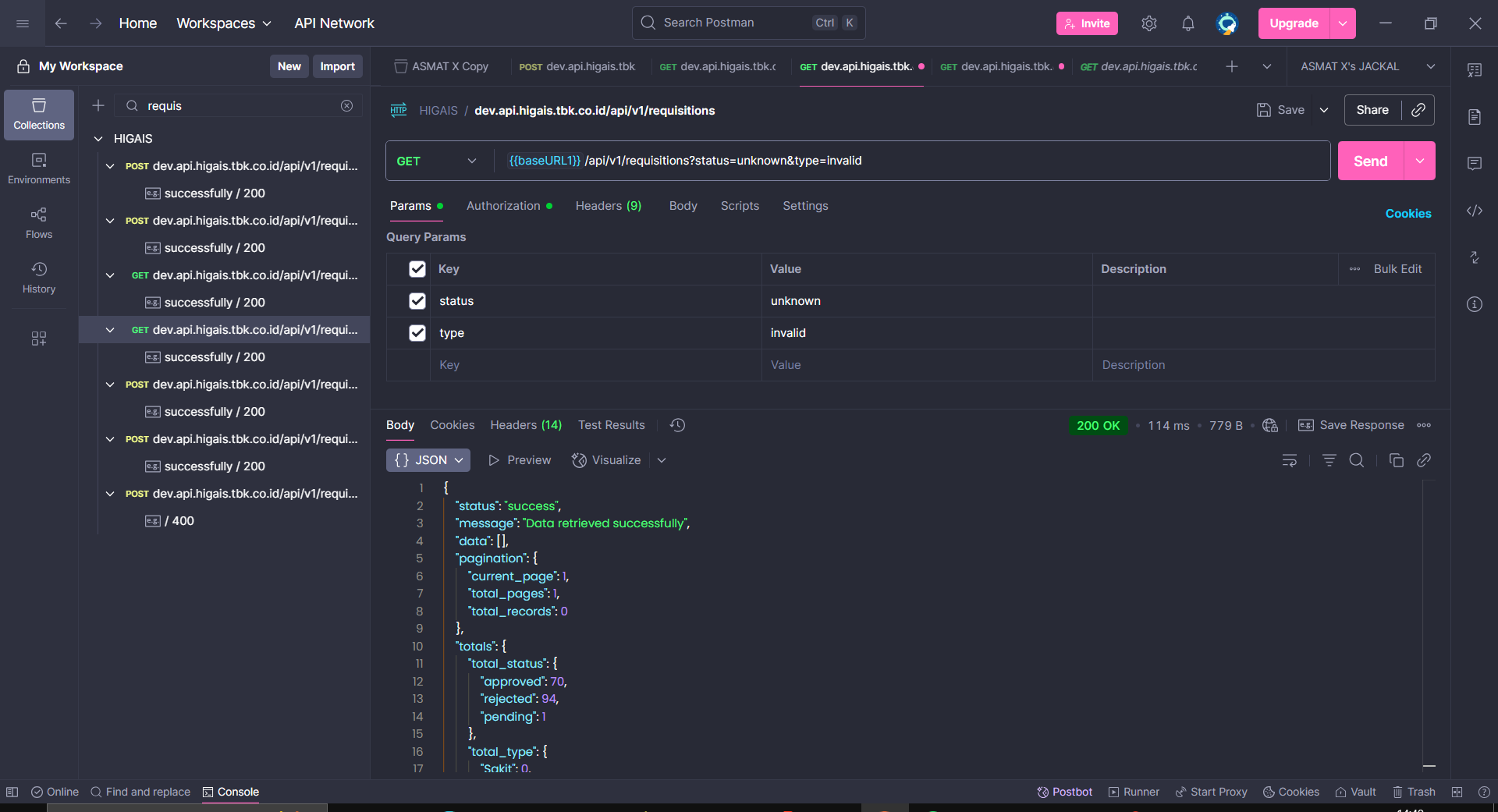Open the hamburger main menu
This screenshot has height=812, width=1498.
23,23
